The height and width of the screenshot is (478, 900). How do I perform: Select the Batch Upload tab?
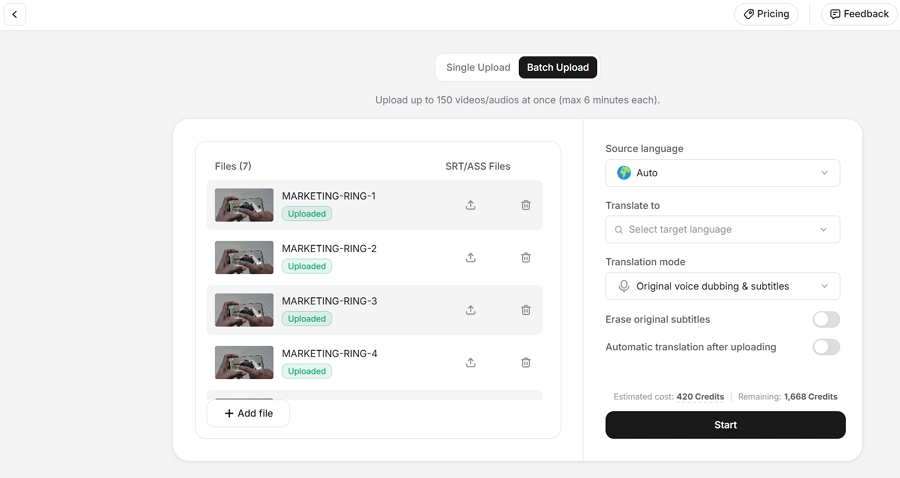pyautogui.click(x=558, y=67)
